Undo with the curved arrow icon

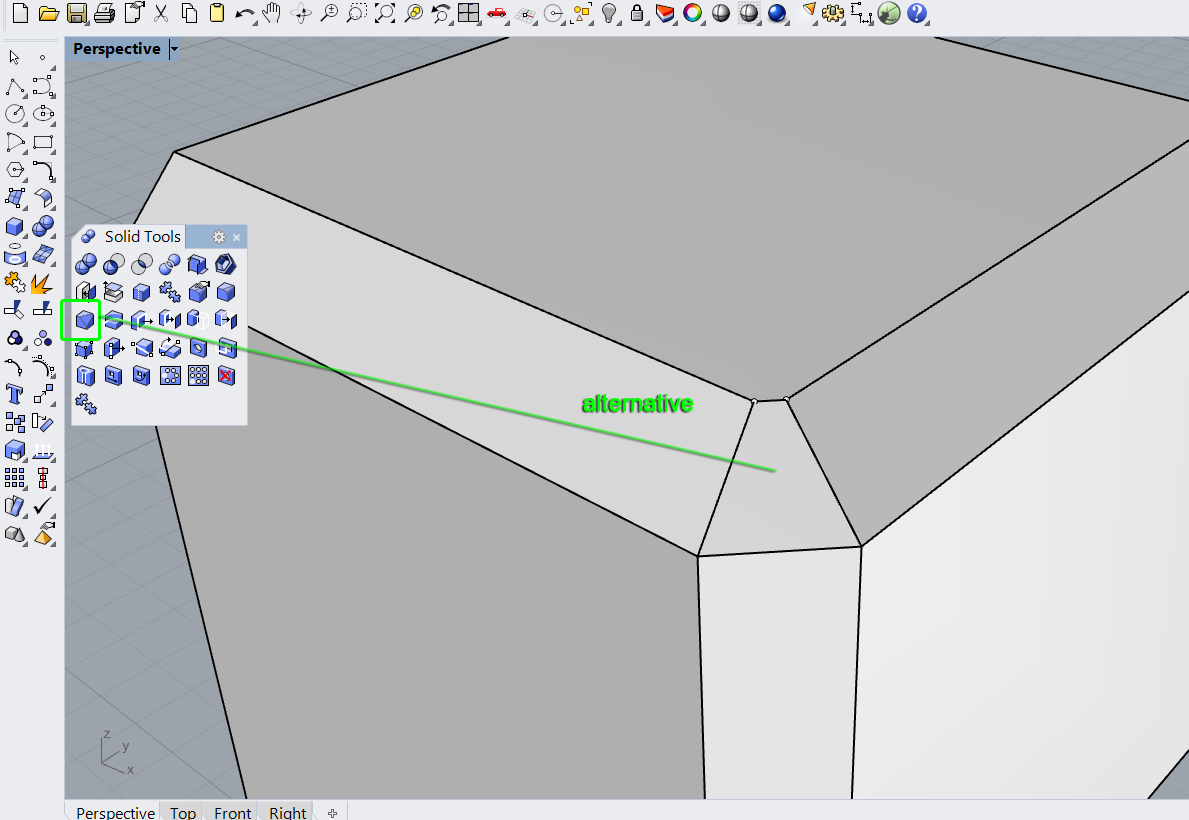click(x=244, y=14)
